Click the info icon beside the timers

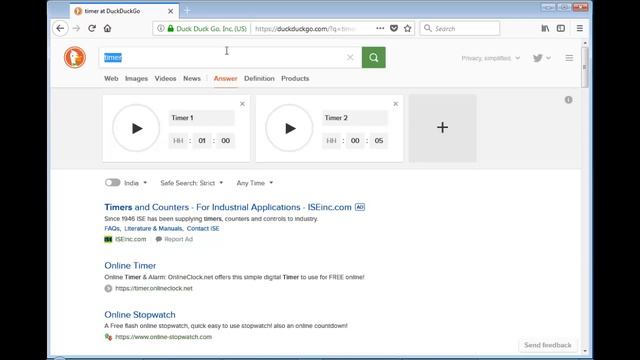[x=569, y=100]
